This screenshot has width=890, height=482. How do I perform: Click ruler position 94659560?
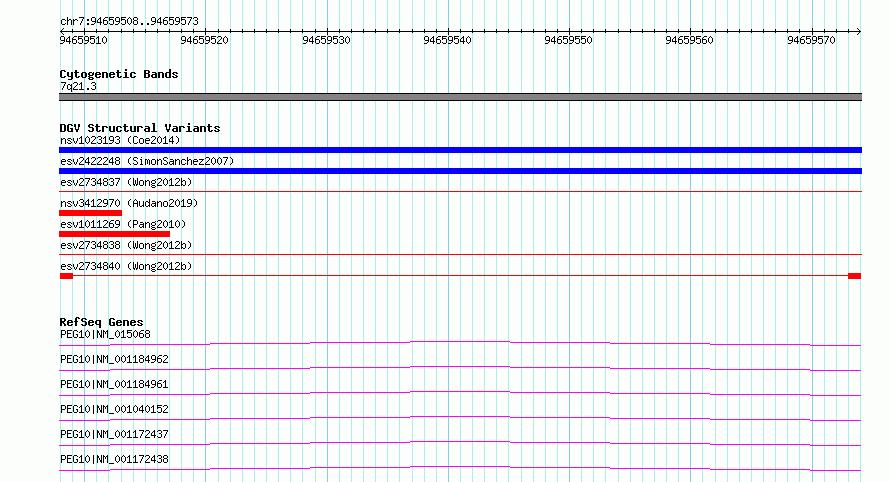[x=689, y=40]
